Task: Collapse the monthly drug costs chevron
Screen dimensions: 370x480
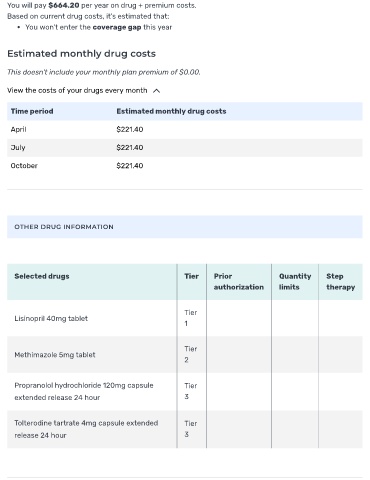Action: pyautogui.click(x=156, y=91)
